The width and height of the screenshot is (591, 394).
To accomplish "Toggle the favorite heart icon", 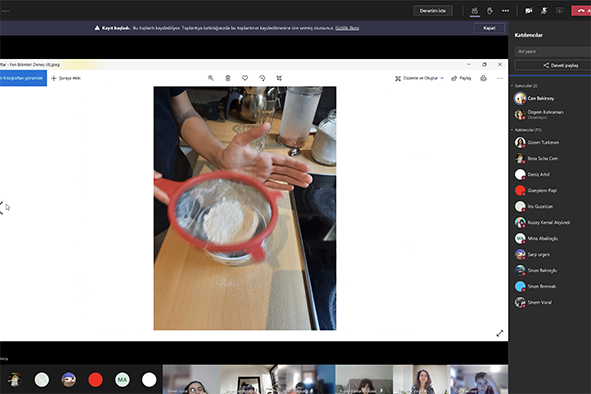I will click(245, 78).
